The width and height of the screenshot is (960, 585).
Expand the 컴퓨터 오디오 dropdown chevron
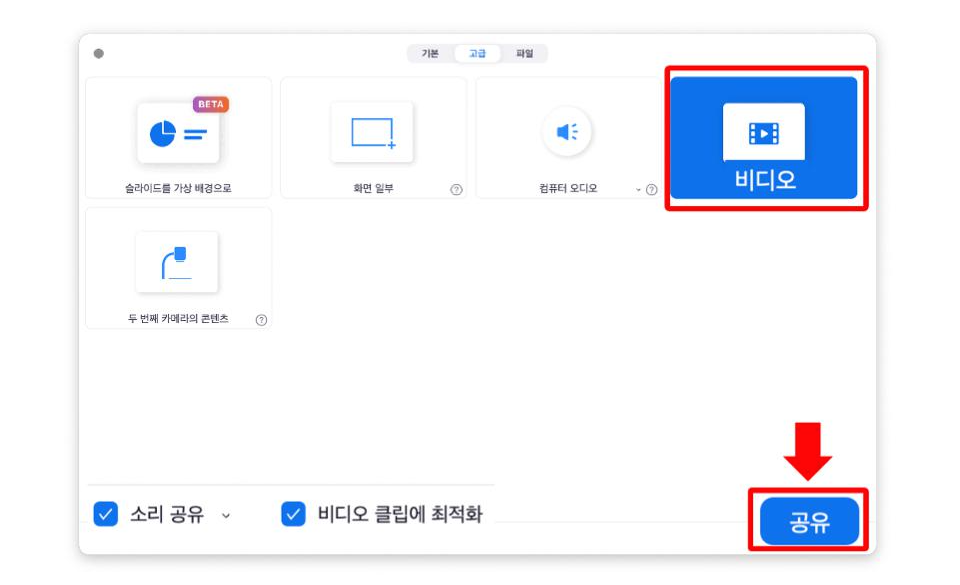pyautogui.click(x=638, y=190)
